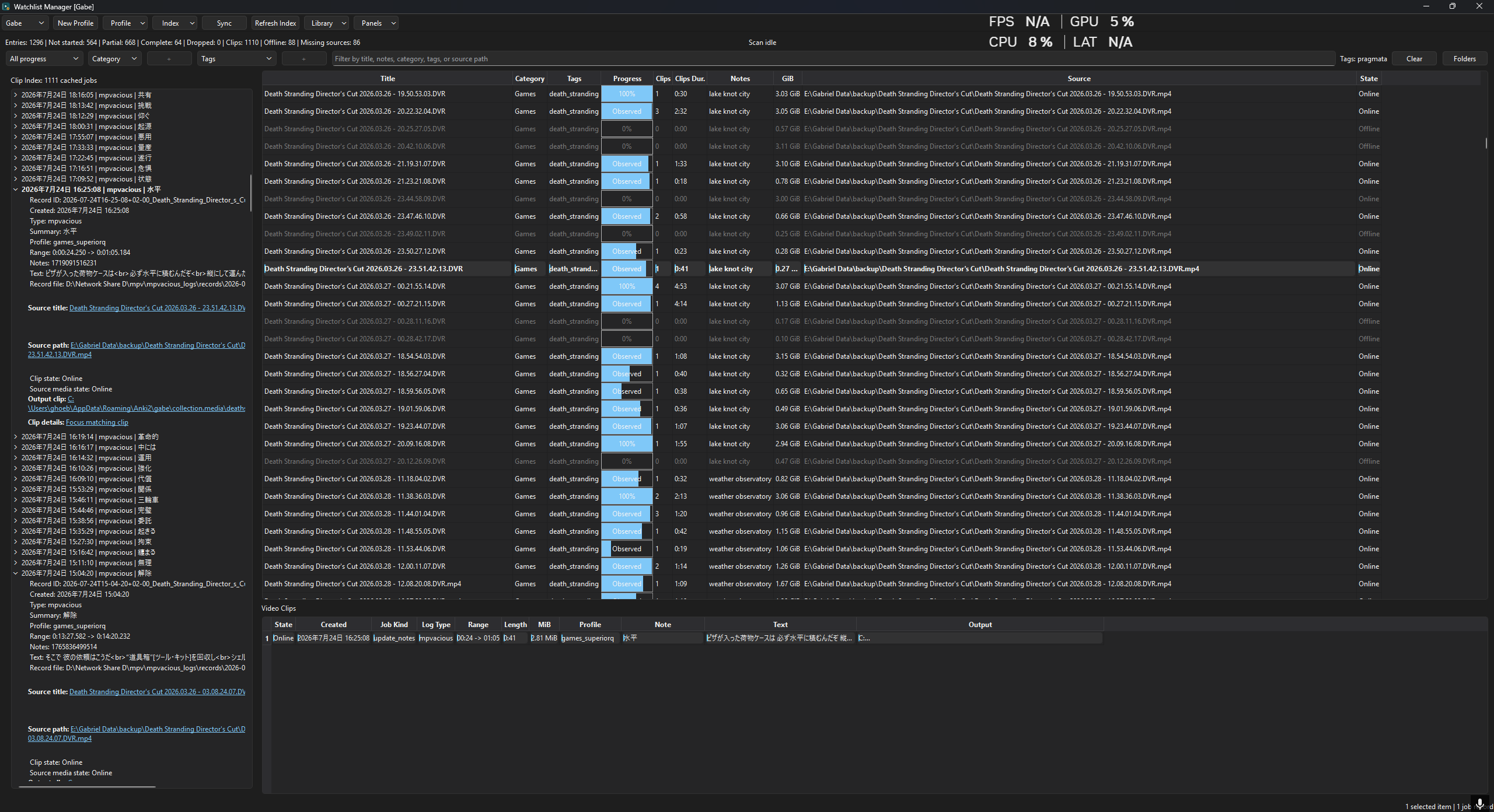Click the Scan idle status text

[762, 43]
